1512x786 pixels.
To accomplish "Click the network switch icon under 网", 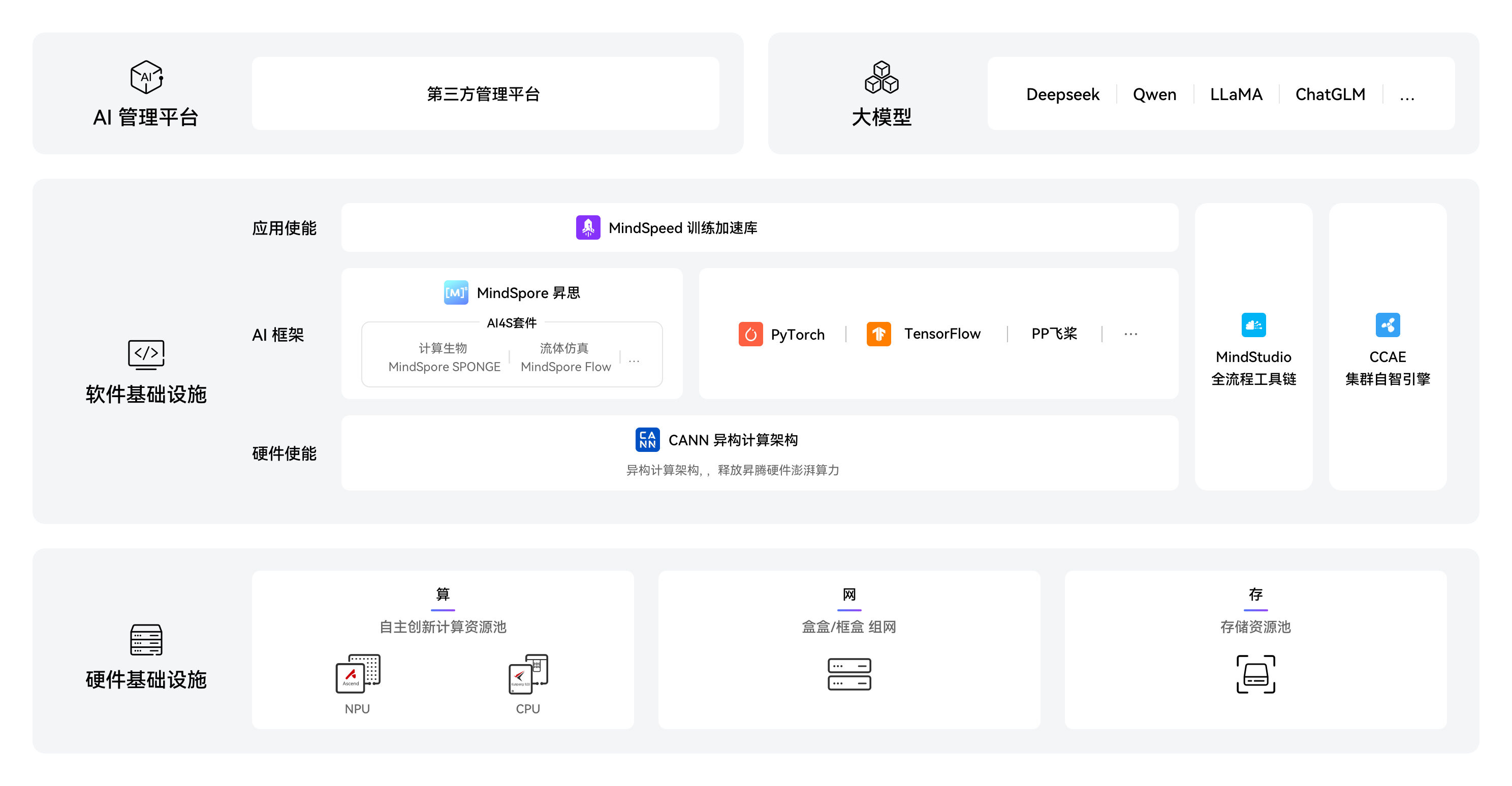I will pos(849,674).
